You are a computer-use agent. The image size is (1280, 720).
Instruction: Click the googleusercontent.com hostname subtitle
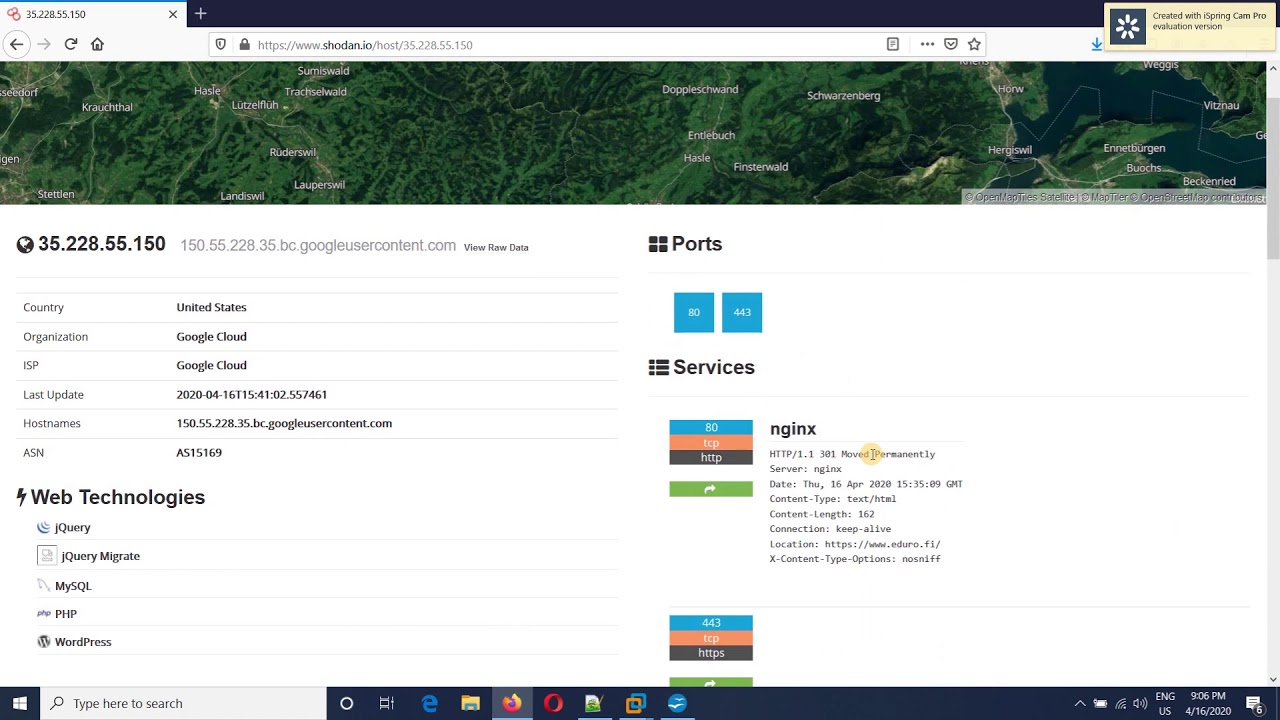point(318,245)
